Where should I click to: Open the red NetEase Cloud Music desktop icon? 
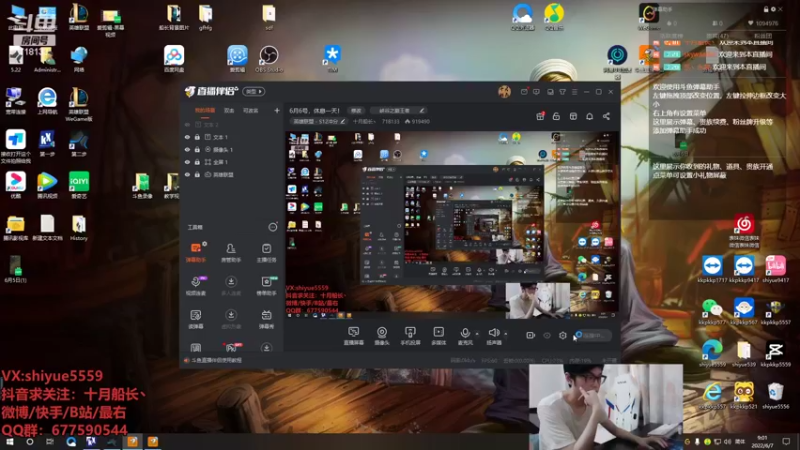click(x=744, y=232)
